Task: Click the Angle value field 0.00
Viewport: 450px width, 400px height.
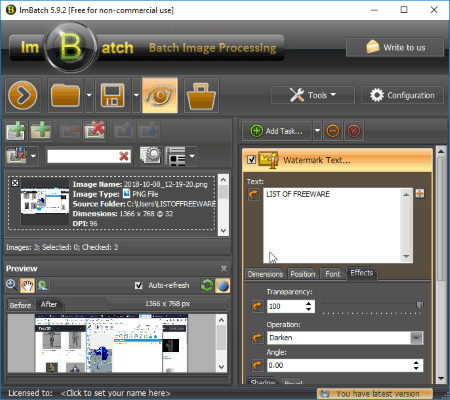Action: point(340,366)
